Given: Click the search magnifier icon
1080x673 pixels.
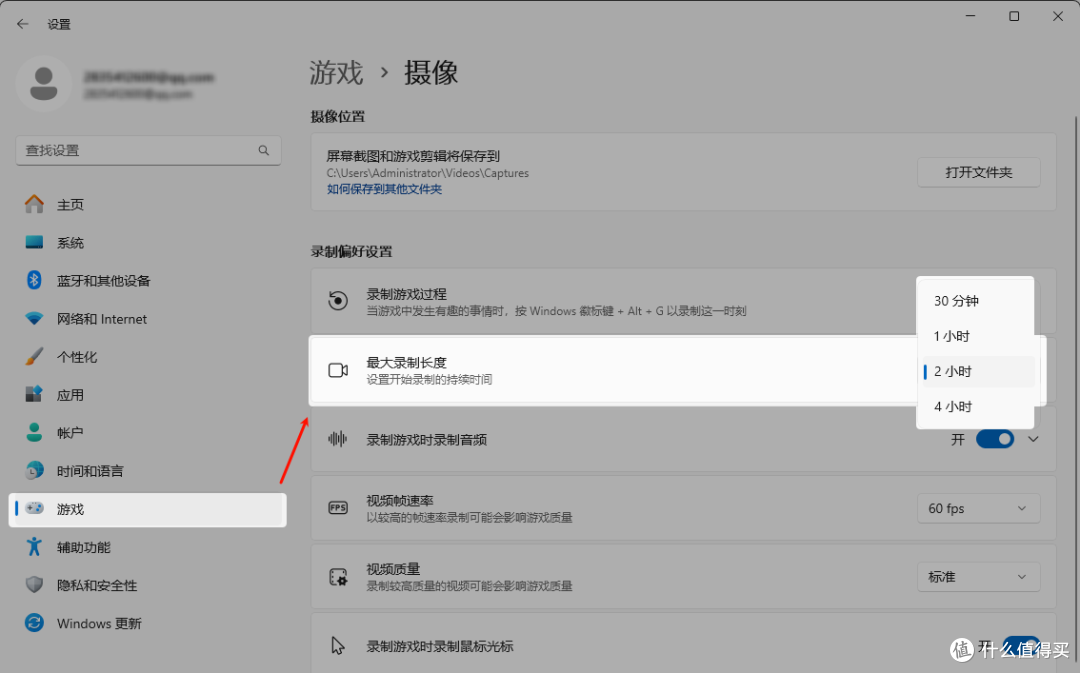Looking at the screenshot, I should (264, 150).
